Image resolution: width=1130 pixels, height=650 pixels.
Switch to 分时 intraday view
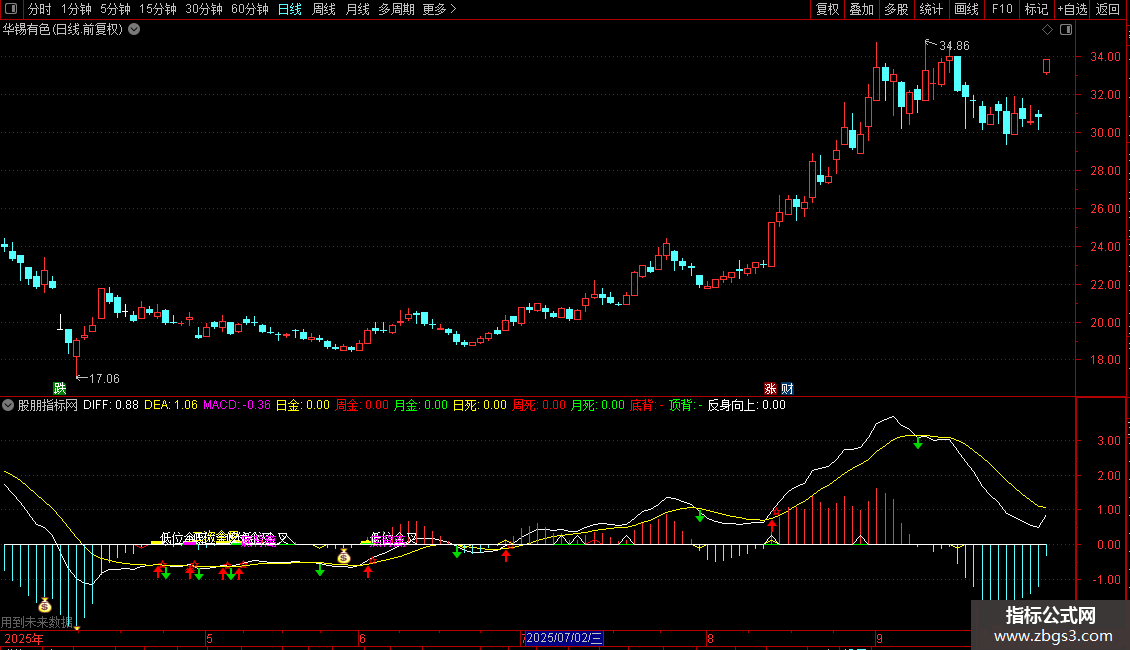pyautogui.click(x=40, y=9)
